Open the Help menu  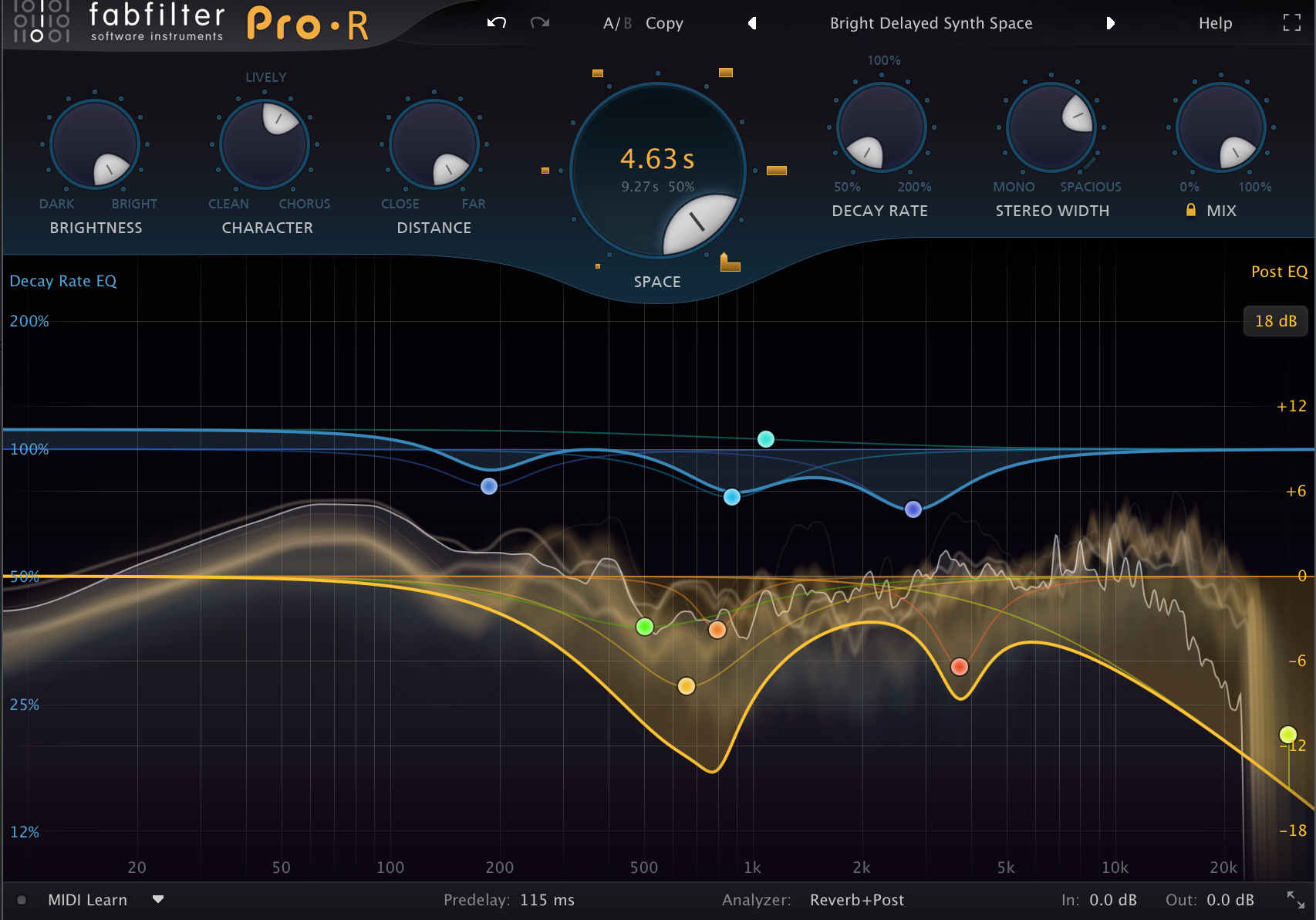tap(1215, 23)
